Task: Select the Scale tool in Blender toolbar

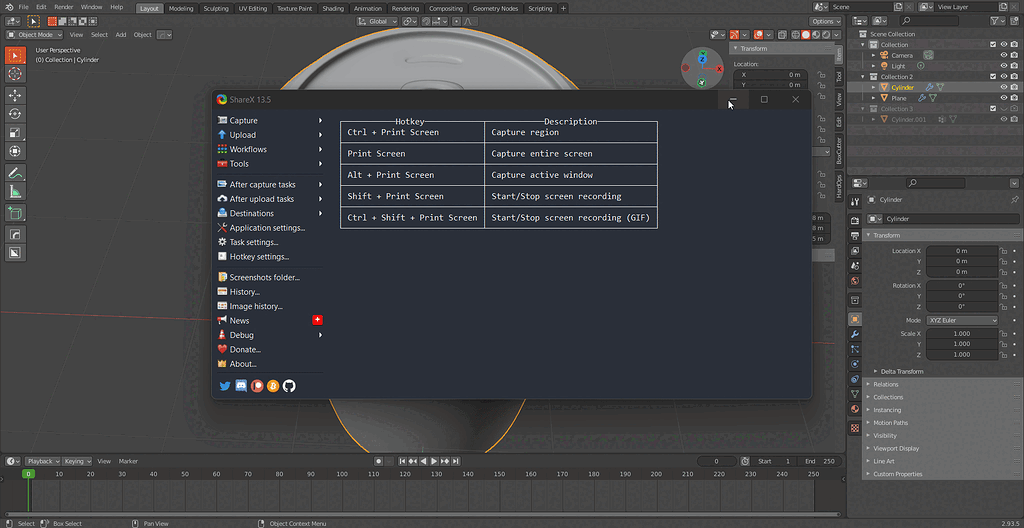Action: [x=15, y=133]
